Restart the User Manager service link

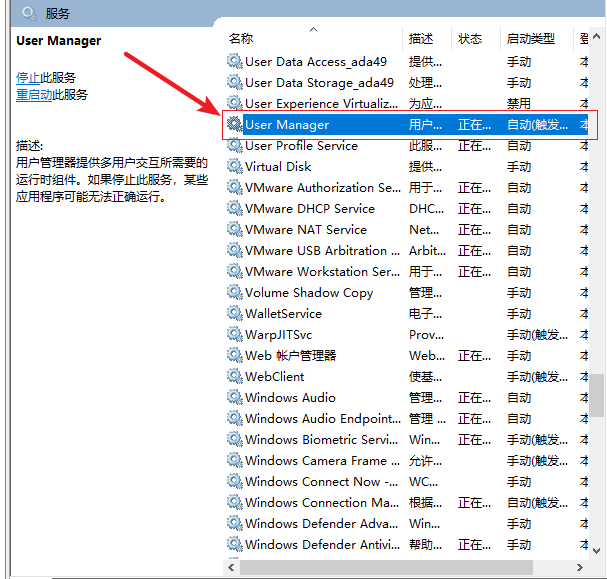point(35,95)
